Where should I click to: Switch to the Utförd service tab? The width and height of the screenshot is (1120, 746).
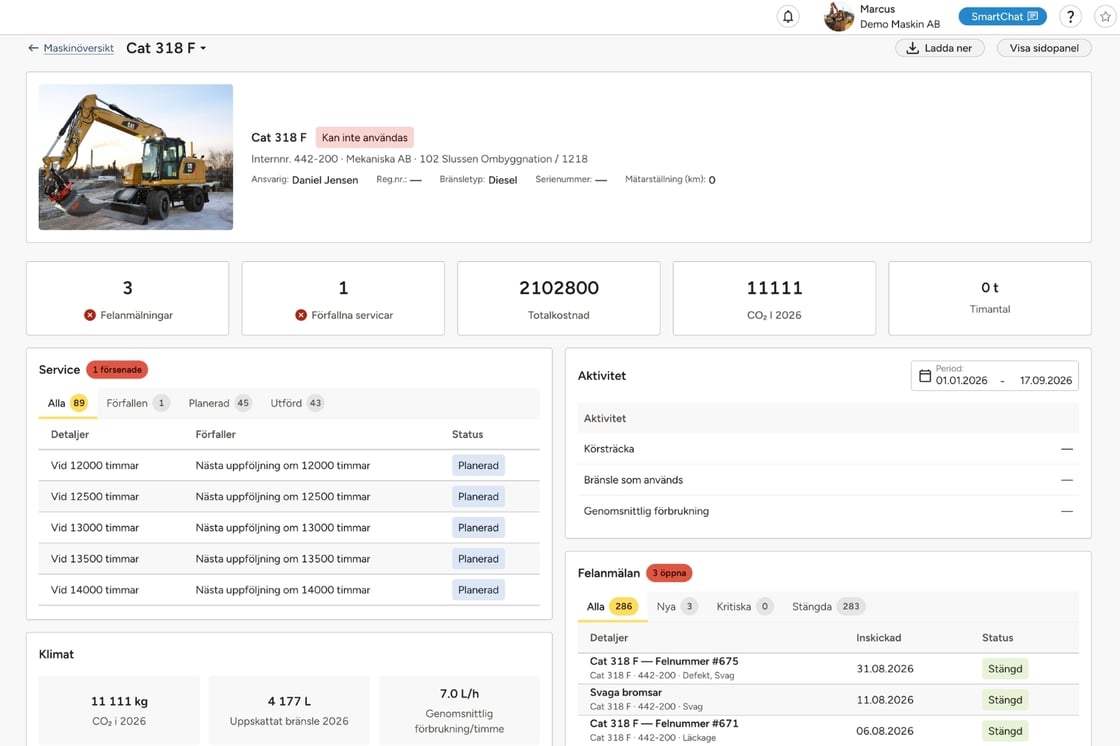(297, 403)
